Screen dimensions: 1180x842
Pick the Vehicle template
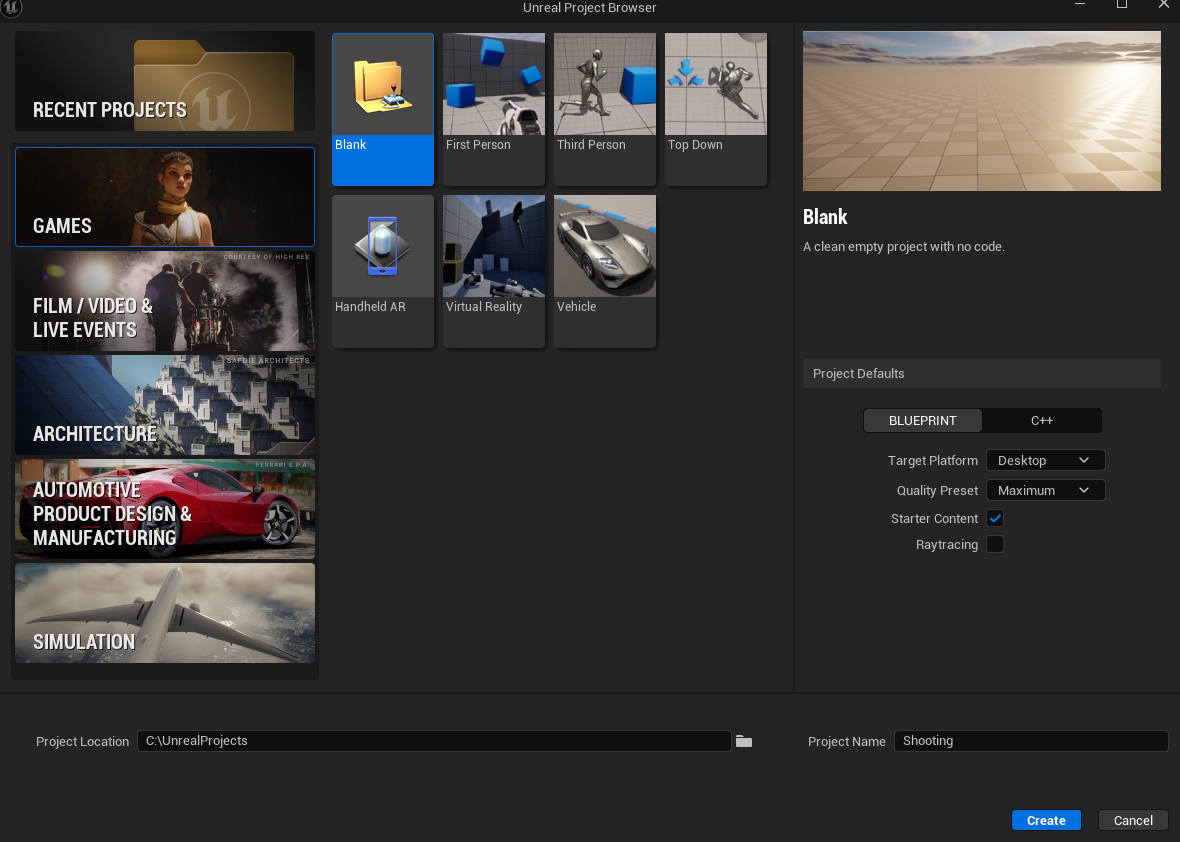pos(605,272)
